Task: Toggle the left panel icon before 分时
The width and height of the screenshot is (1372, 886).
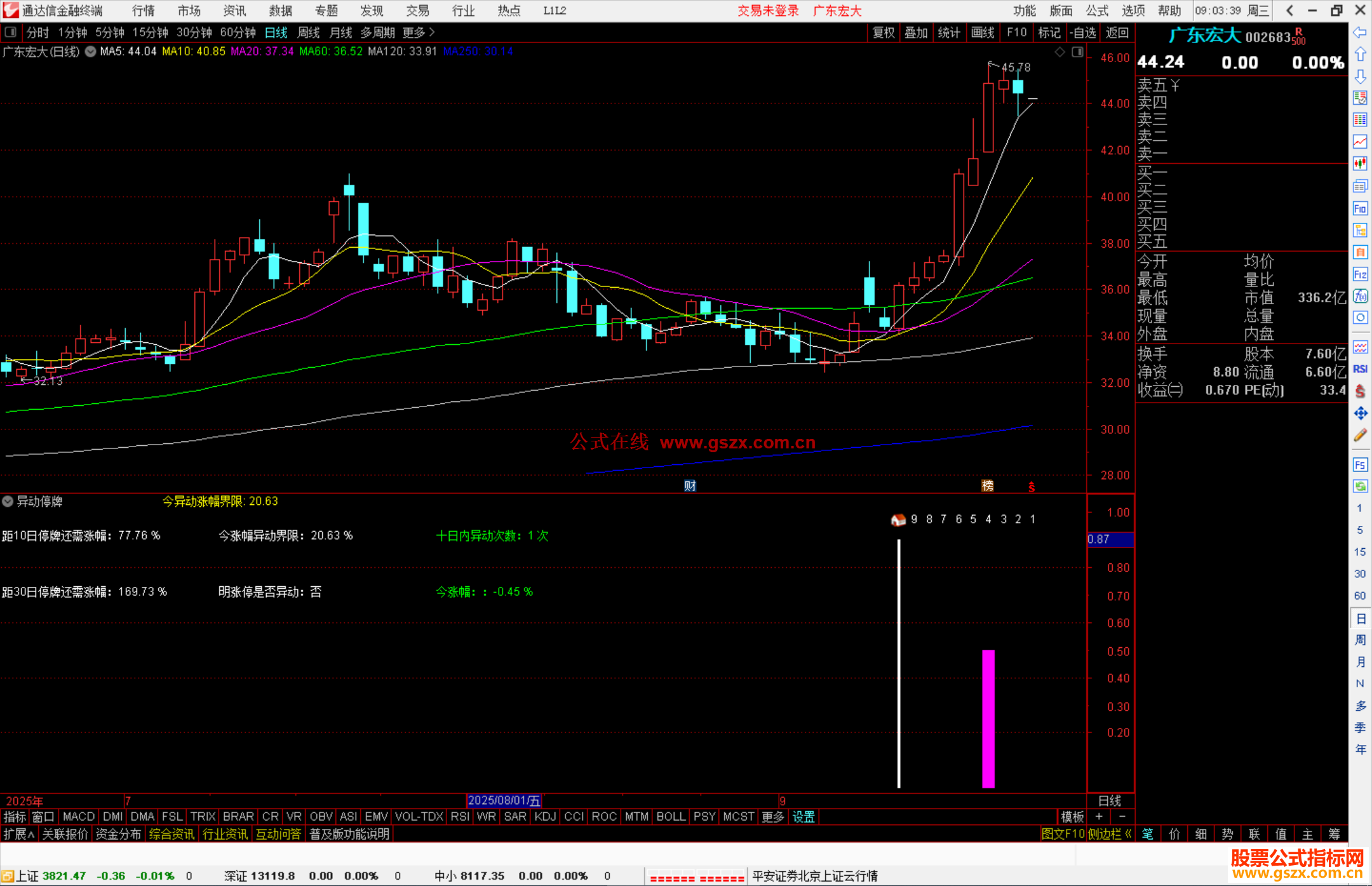Action: (10, 32)
